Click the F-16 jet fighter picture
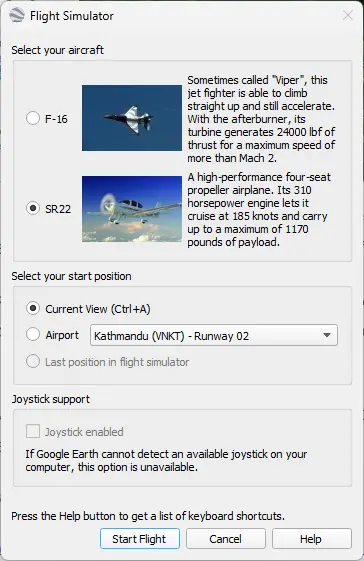The width and height of the screenshot is (364, 561). 132,118
